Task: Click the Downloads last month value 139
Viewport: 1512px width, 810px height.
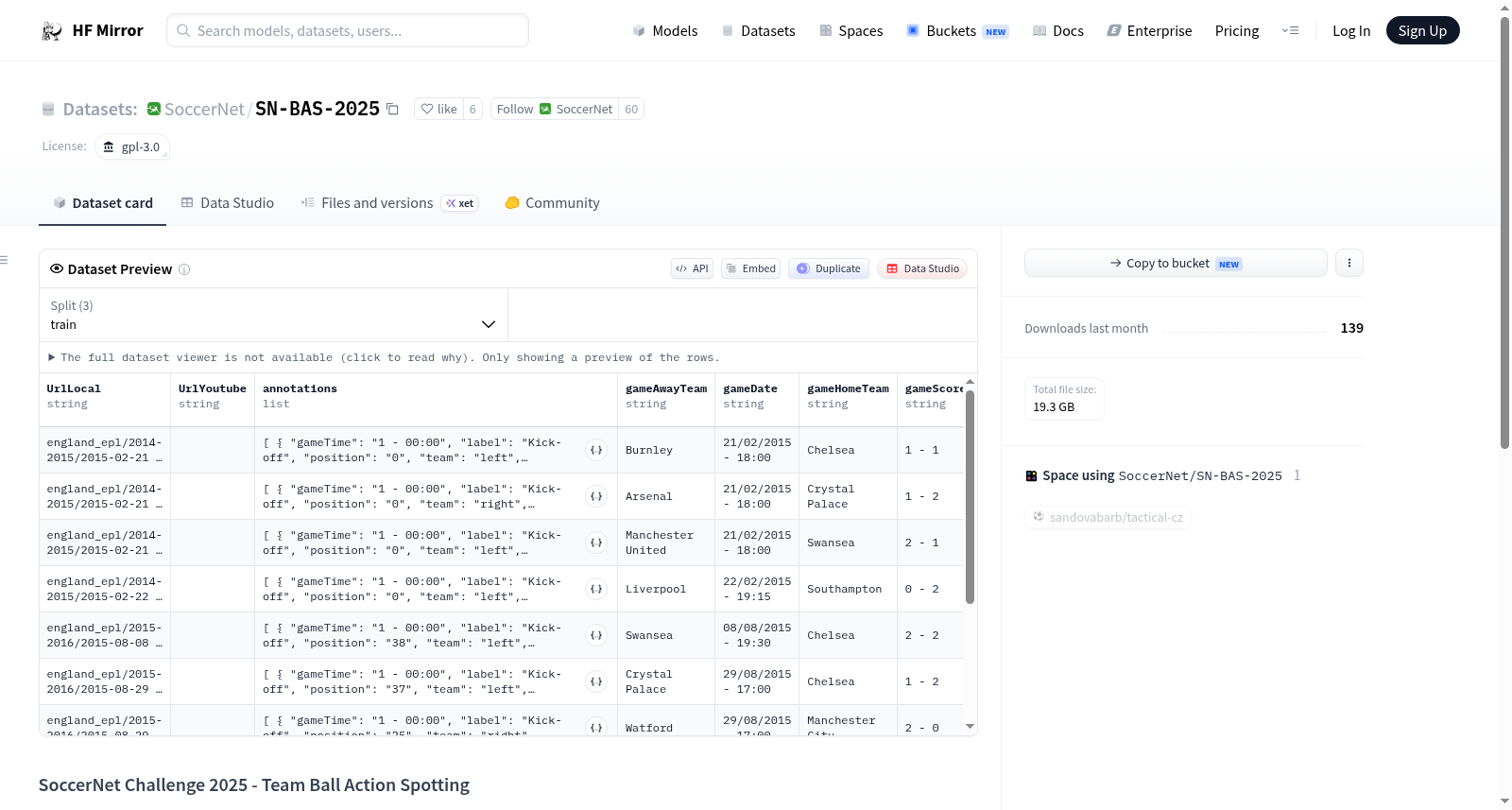Action: [x=1352, y=328]
